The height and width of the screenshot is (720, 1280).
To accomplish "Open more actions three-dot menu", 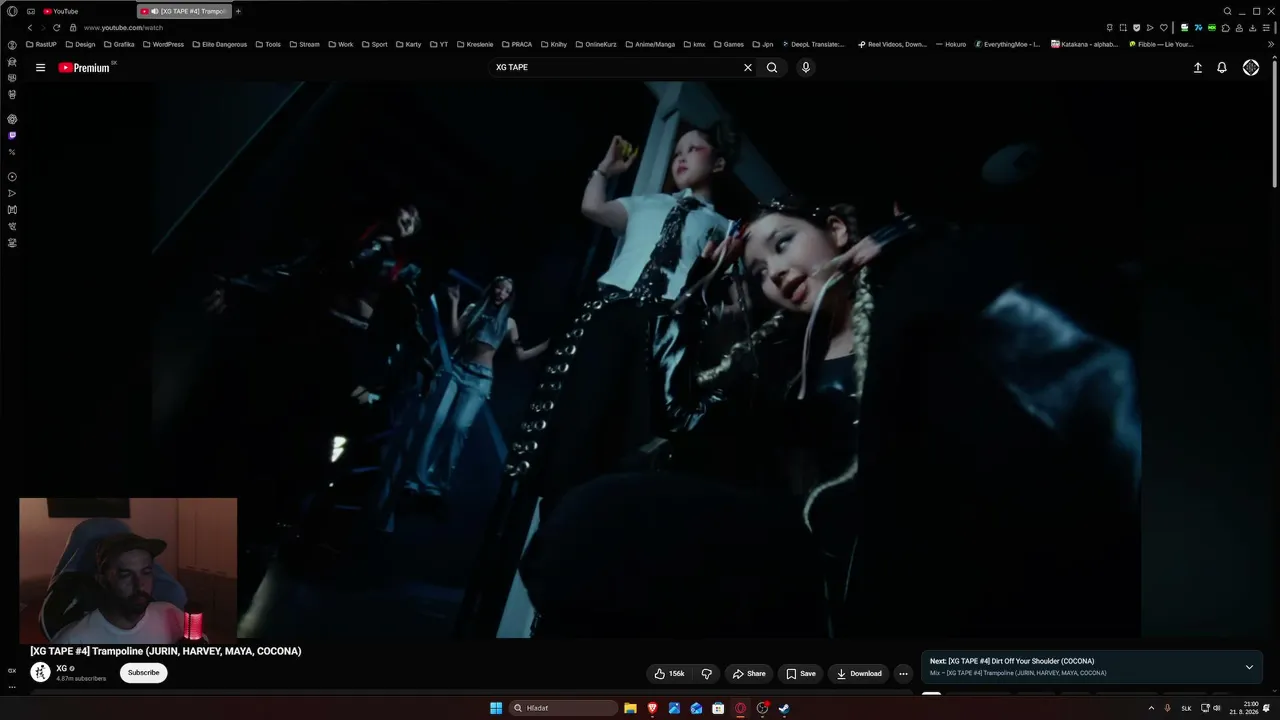I will (x=903, y=674).
